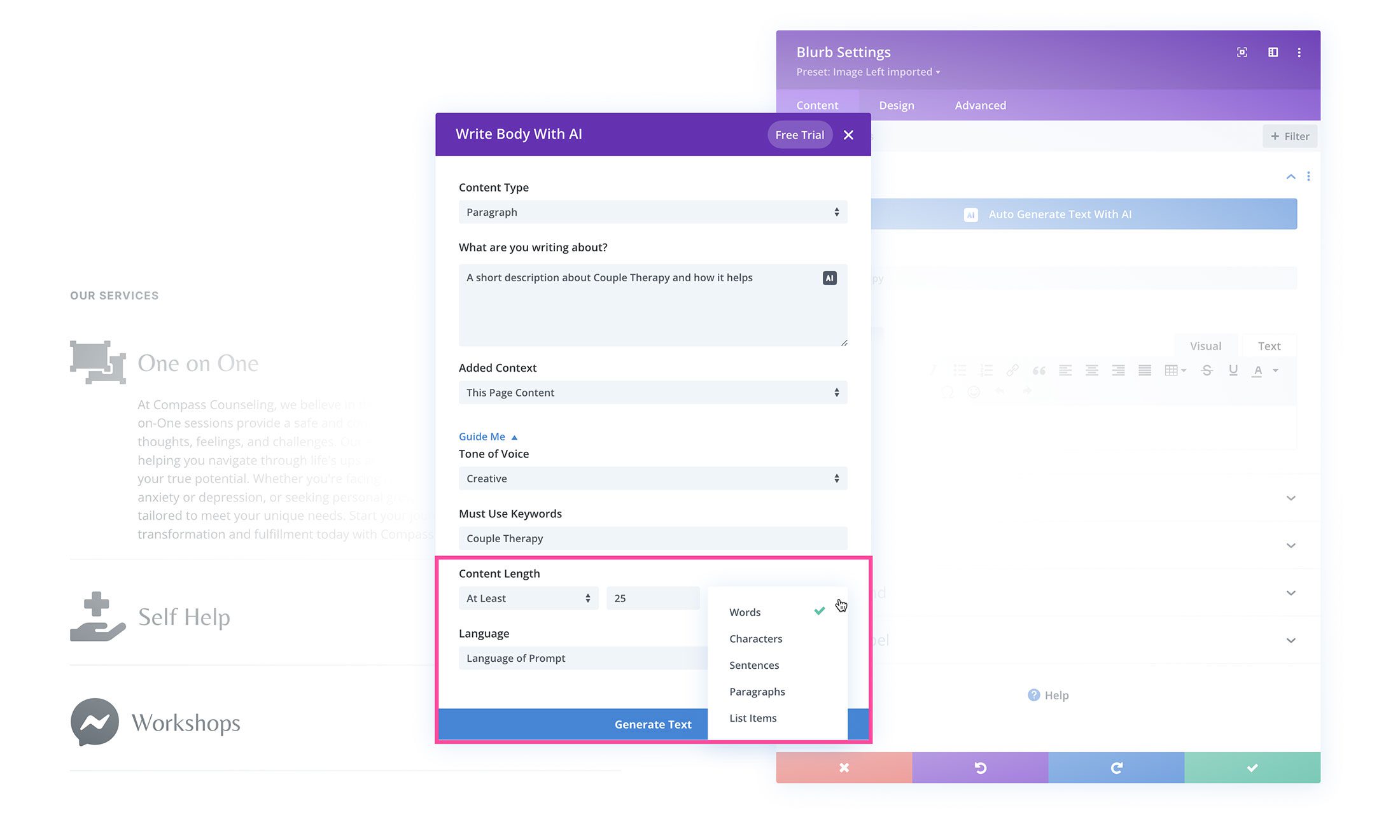Switch to the Advanced tab in Blurb Settings
The image size is (1400, 840).
(980, 104)
